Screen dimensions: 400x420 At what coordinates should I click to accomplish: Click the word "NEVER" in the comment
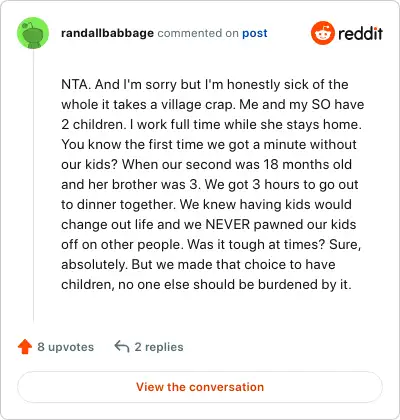228,224
